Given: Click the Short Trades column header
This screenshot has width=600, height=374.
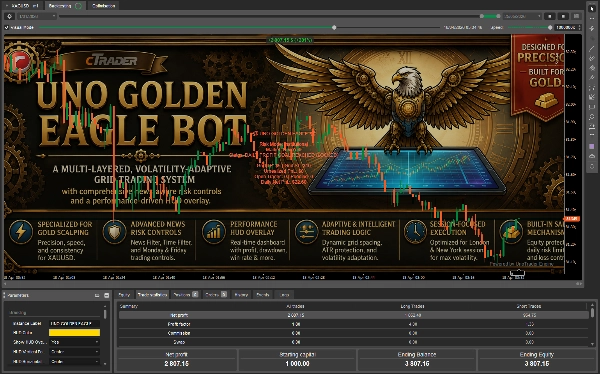Looking at the screenshot, I should 529,306.
